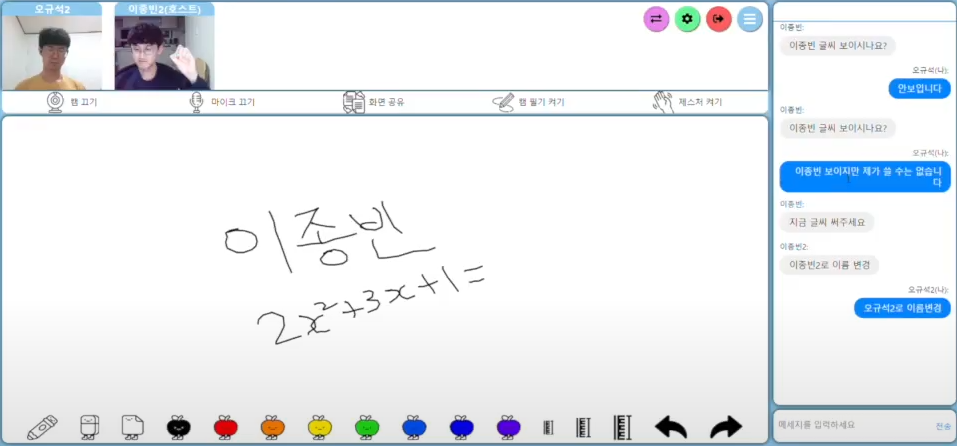Focus the 메세지를 입력하세요 message input
This screenshot has width=957, height=446.
pos(853,425)
